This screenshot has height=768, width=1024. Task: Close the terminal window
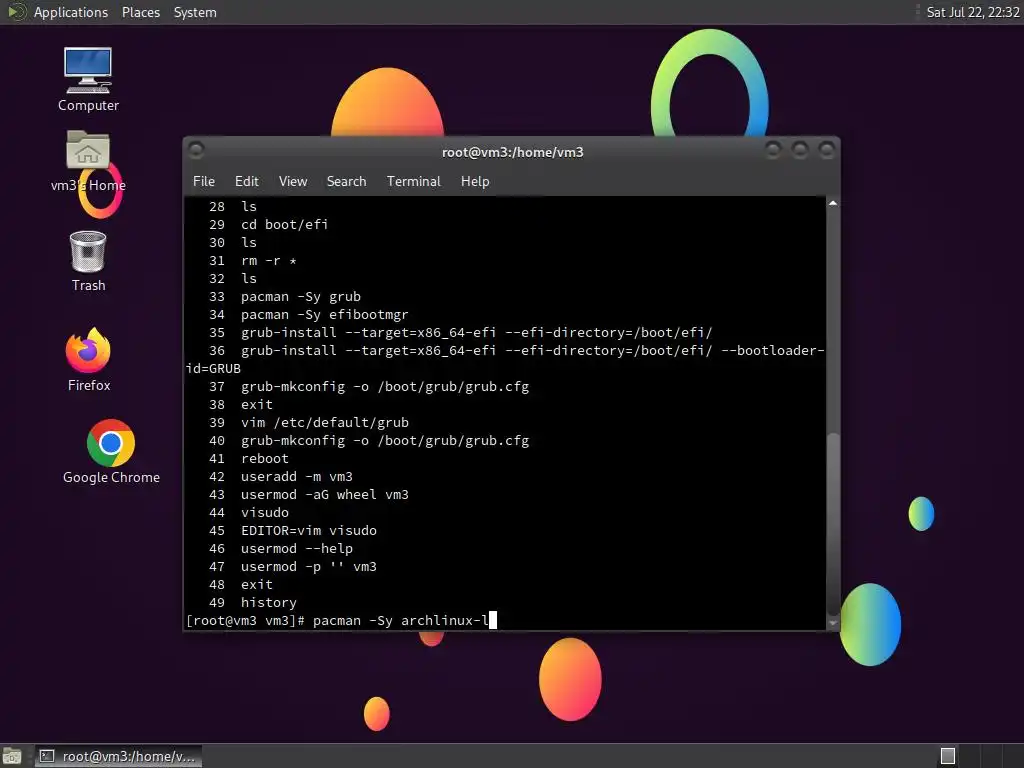(x=827, y=150)
